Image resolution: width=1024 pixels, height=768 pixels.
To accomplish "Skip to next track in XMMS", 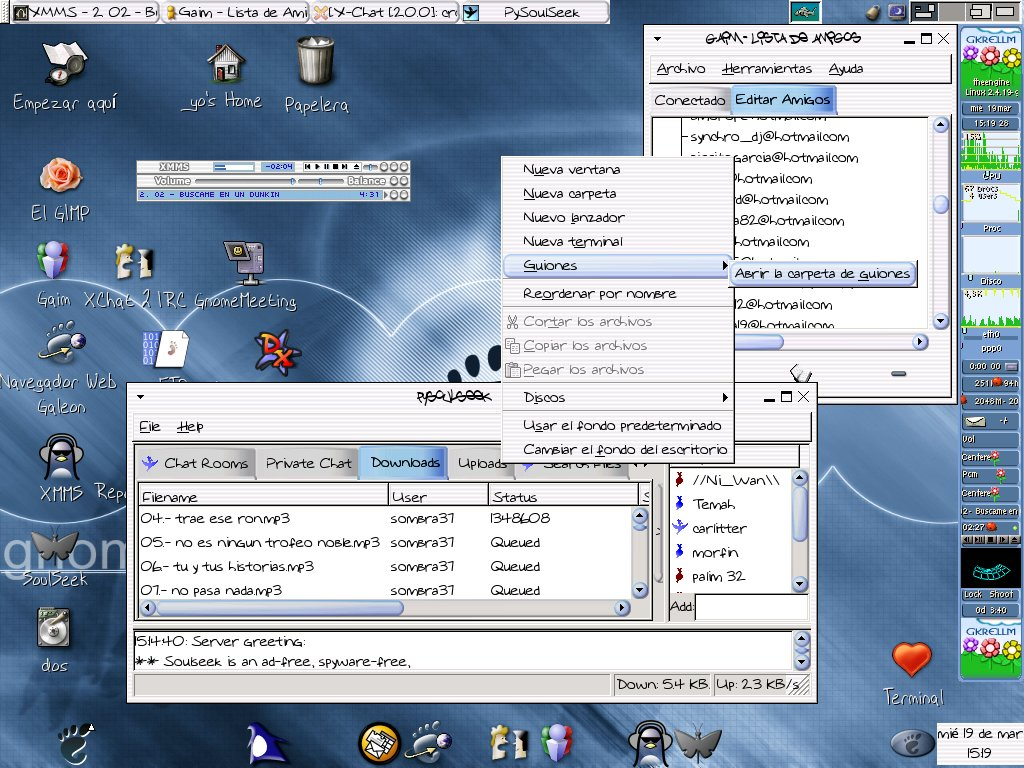I will (345, 167).
